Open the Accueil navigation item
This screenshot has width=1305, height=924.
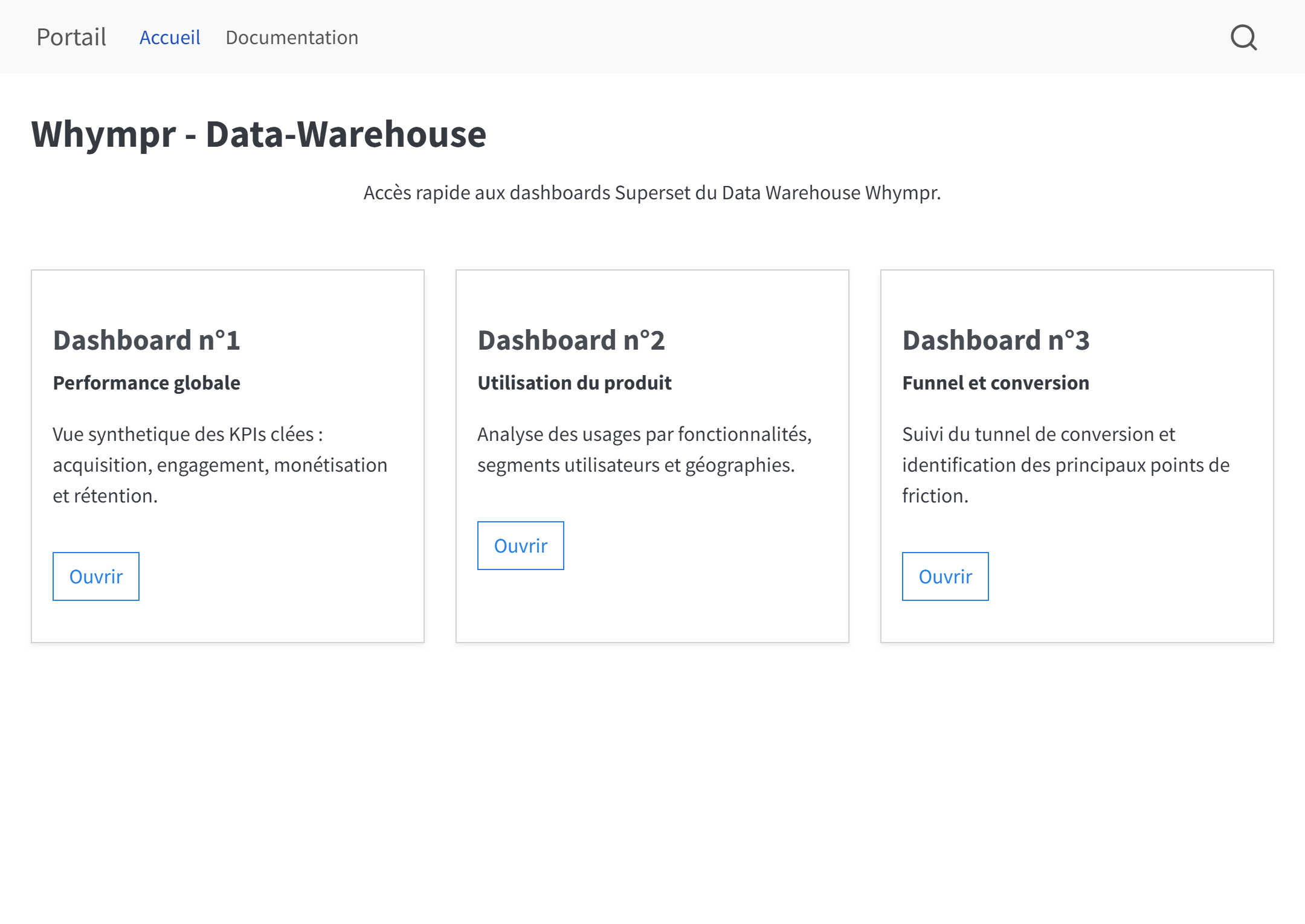click(x=170, y=37)
